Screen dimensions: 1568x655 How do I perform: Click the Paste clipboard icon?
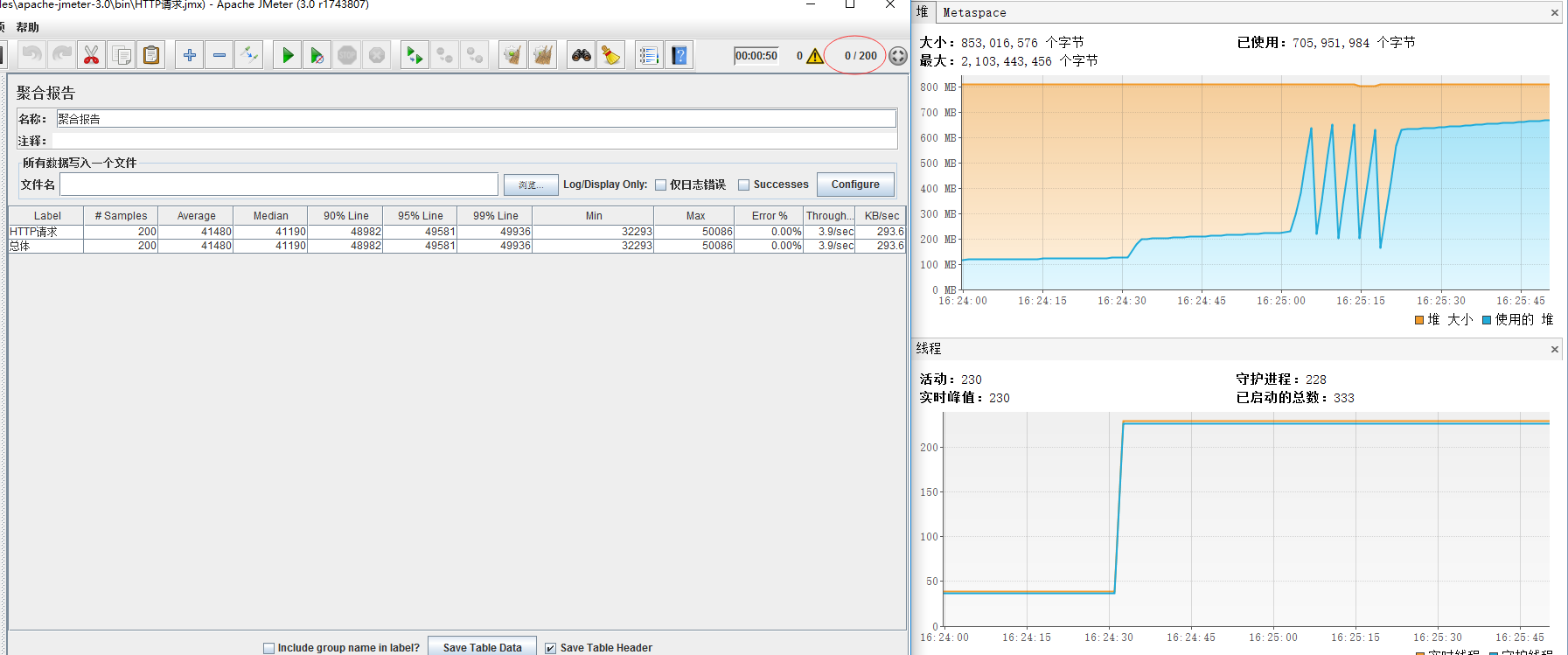tap(151, 55)
